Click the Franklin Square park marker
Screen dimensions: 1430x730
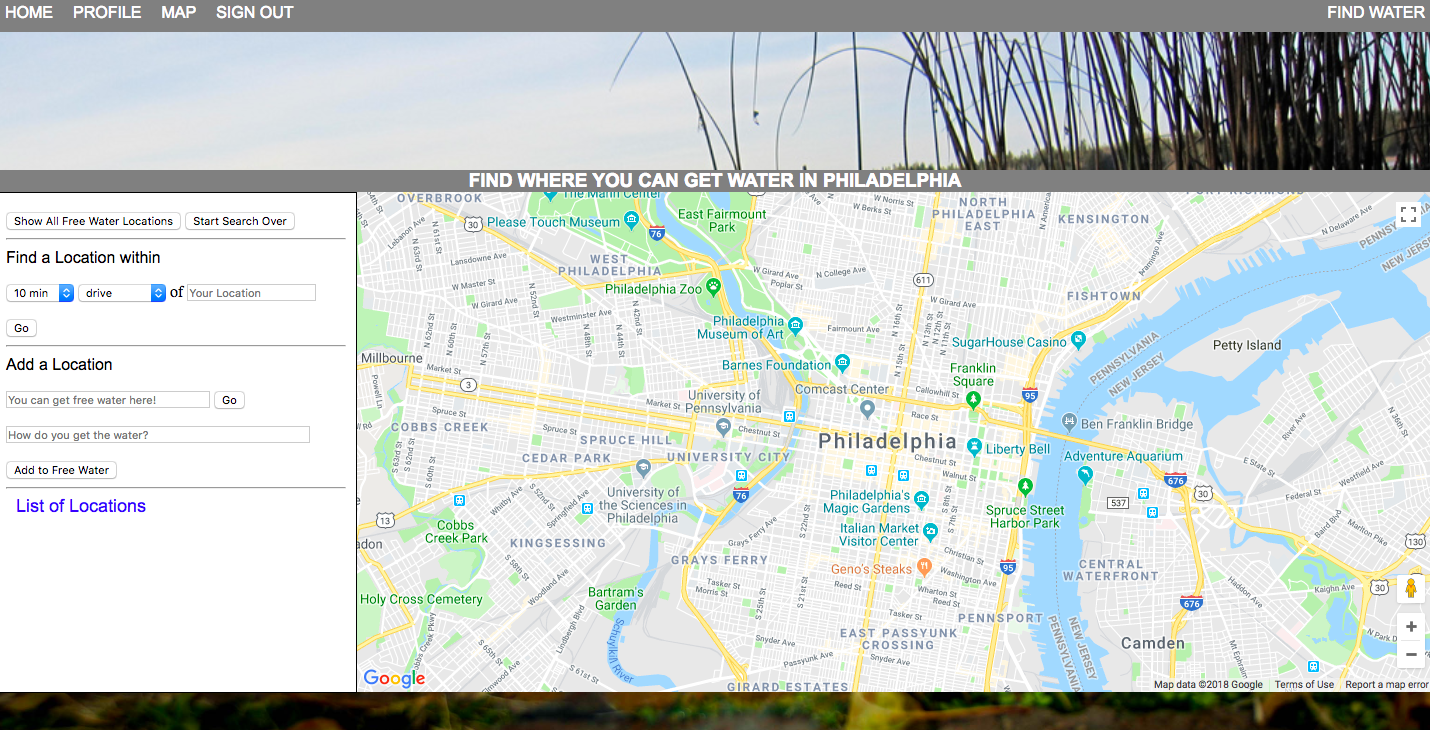[974, 399]
